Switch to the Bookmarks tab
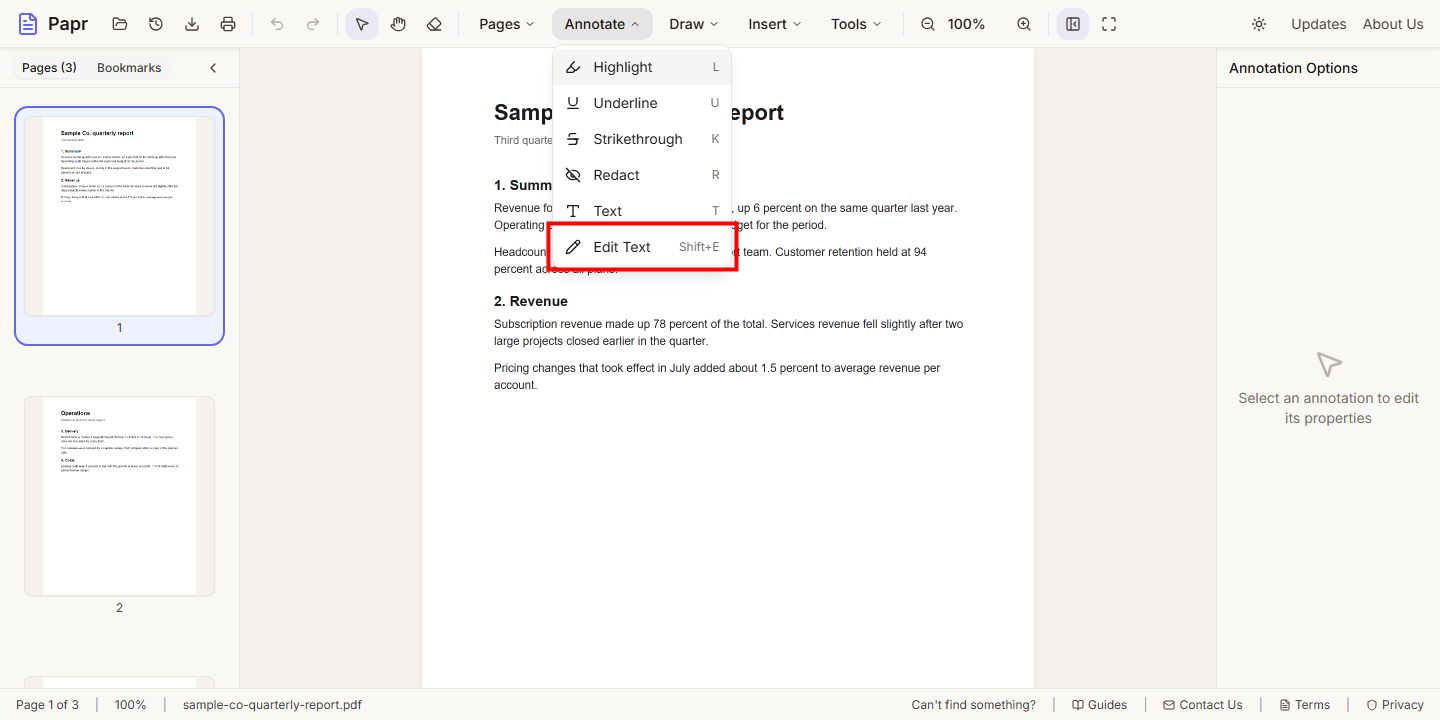The width and height of the screenshot is (1440, 720). [129, 68]
